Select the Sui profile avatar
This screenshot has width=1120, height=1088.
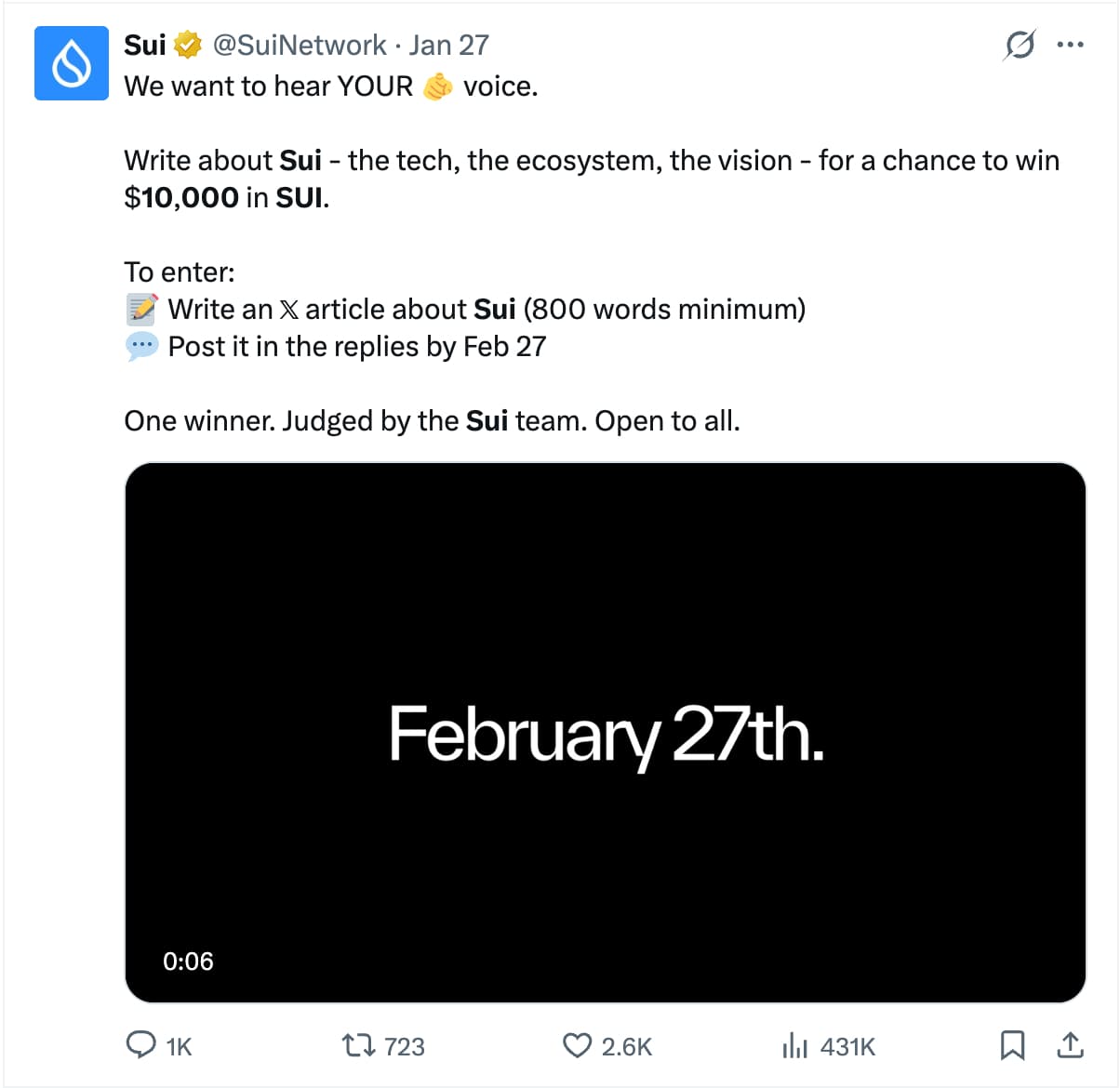(72, 63)
